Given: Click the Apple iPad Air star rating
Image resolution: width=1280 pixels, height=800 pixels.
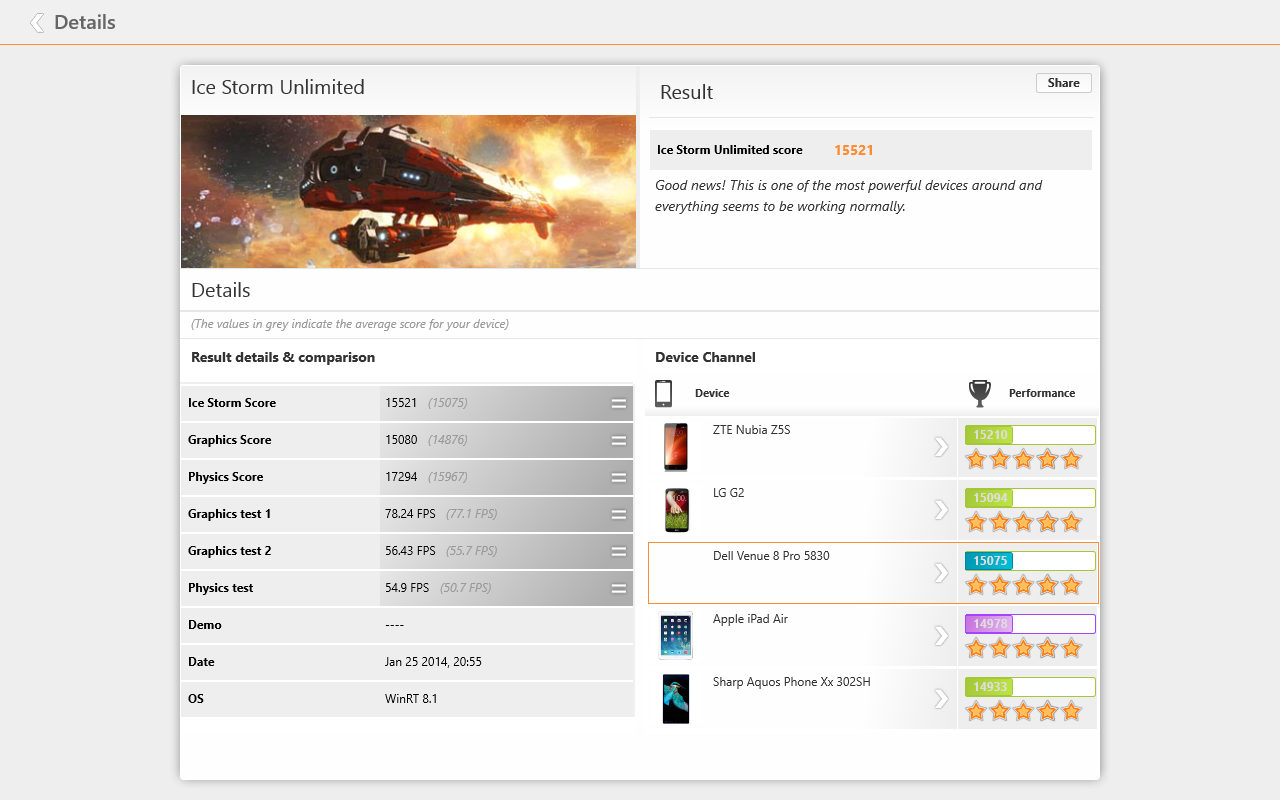Looking at the screenshot, I should pyautogui.click(x=1023, y=649).
